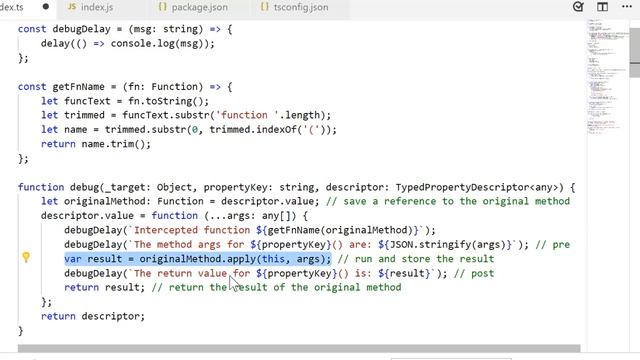The image size is (640, 360).
Task: Click 'console.log(msg)' call
Action: (x=157, y=44)
